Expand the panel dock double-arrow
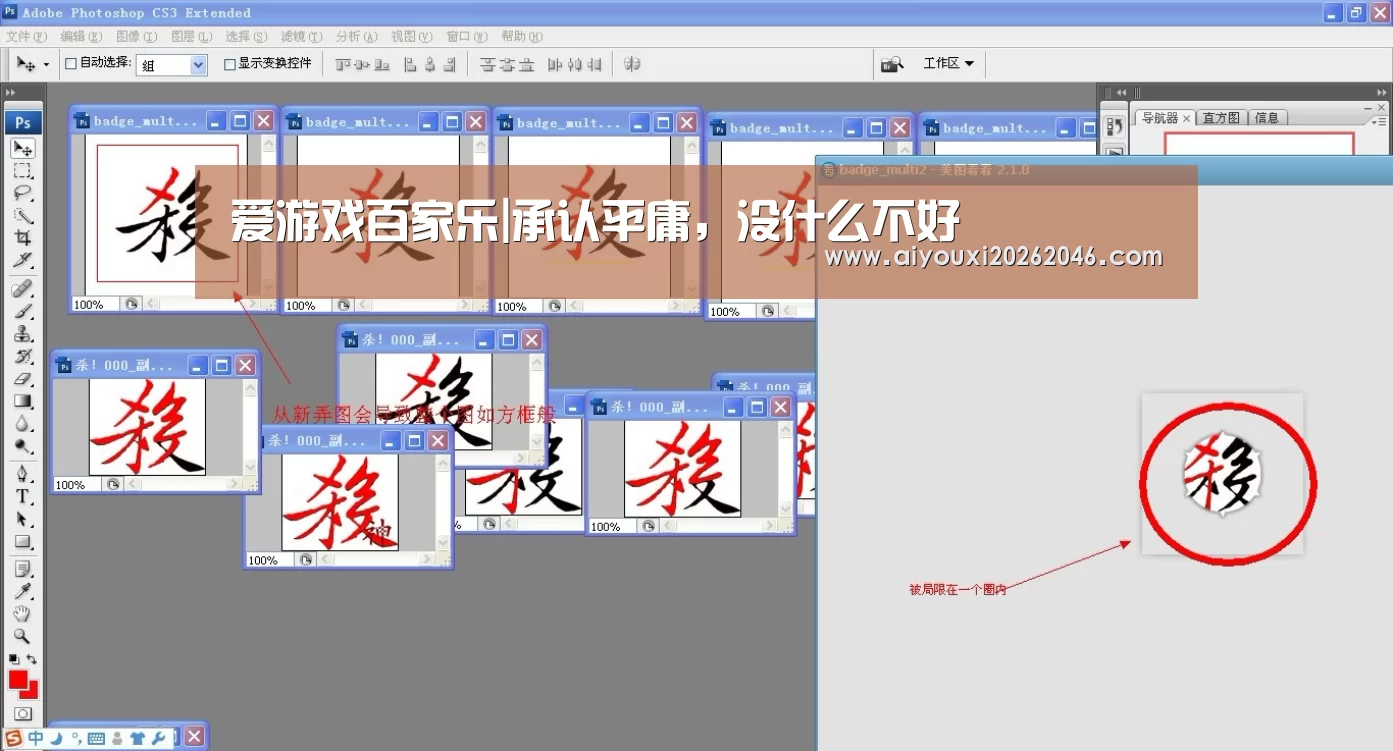 point(1121,92)
